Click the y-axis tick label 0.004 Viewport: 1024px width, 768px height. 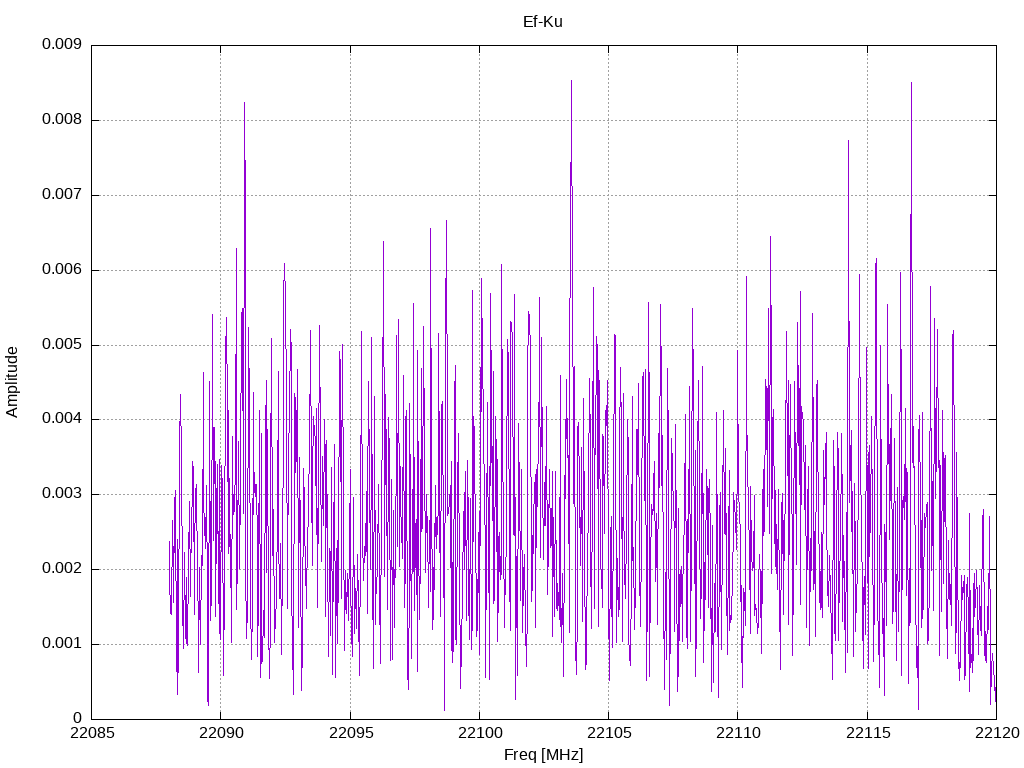(62, 419)
